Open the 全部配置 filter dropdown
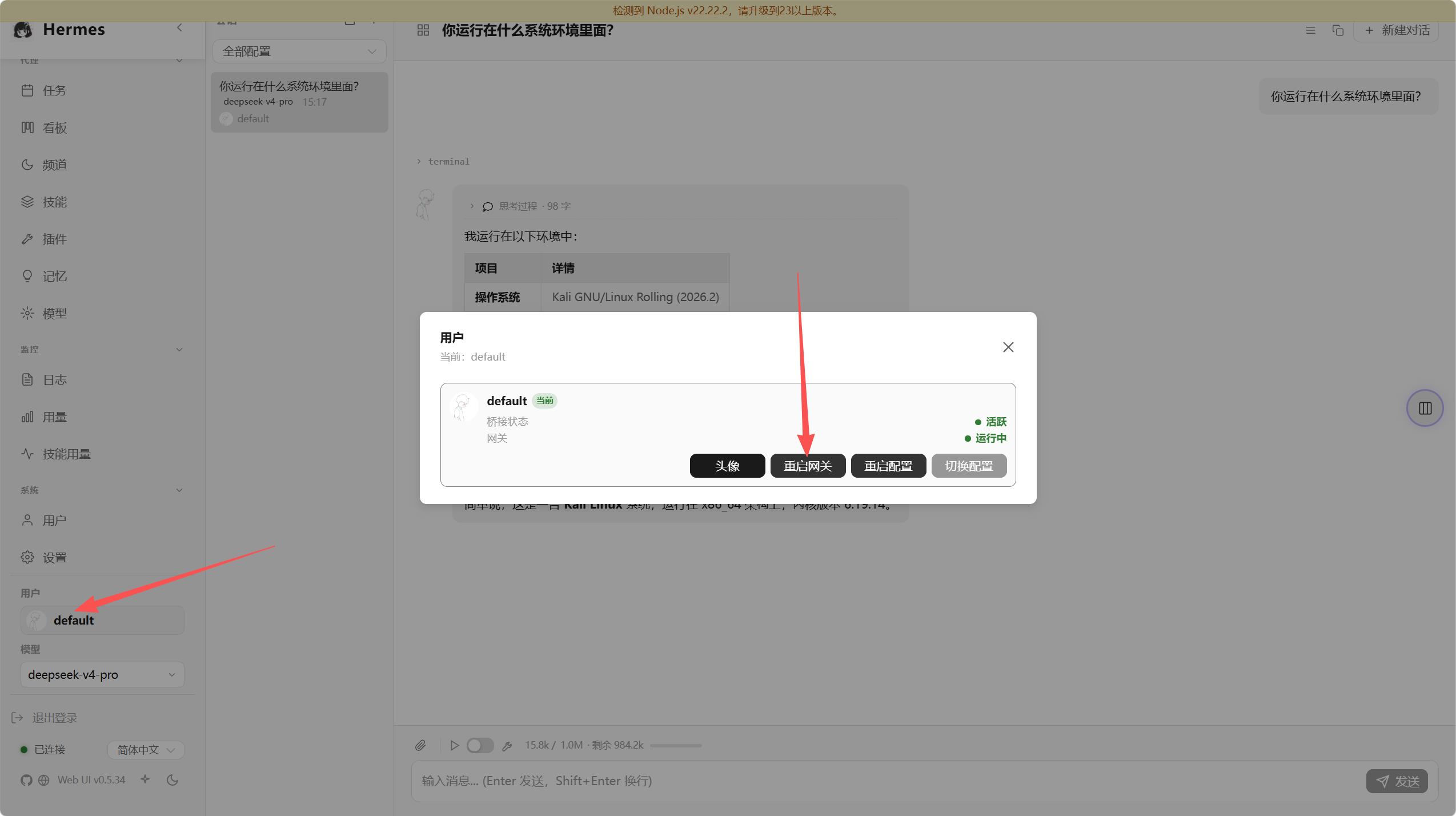Screen dimensions: 1456x816 click(299, 51)
